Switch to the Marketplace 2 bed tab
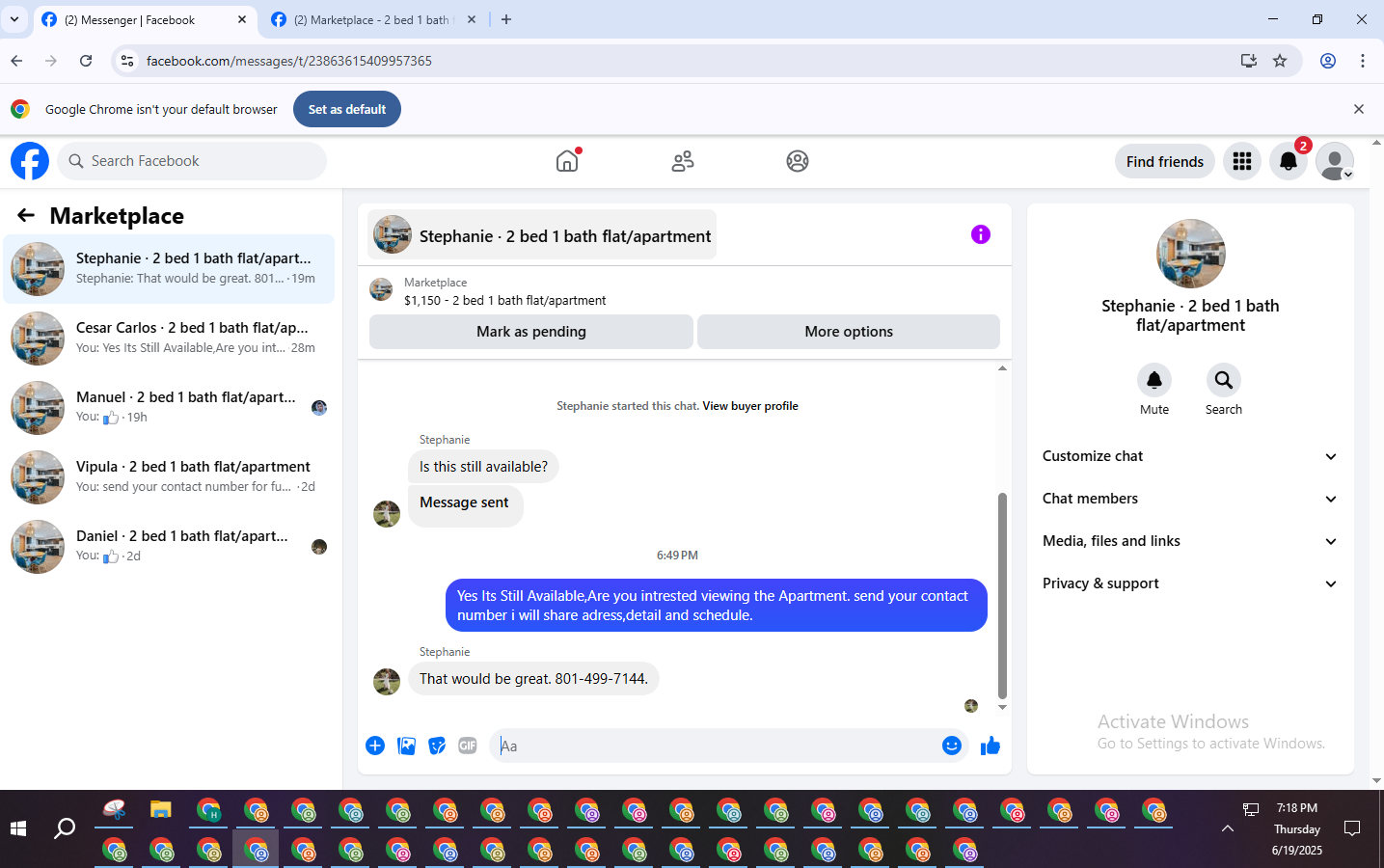The height and width of the screenshot is (868, 1384). point(372,19)
